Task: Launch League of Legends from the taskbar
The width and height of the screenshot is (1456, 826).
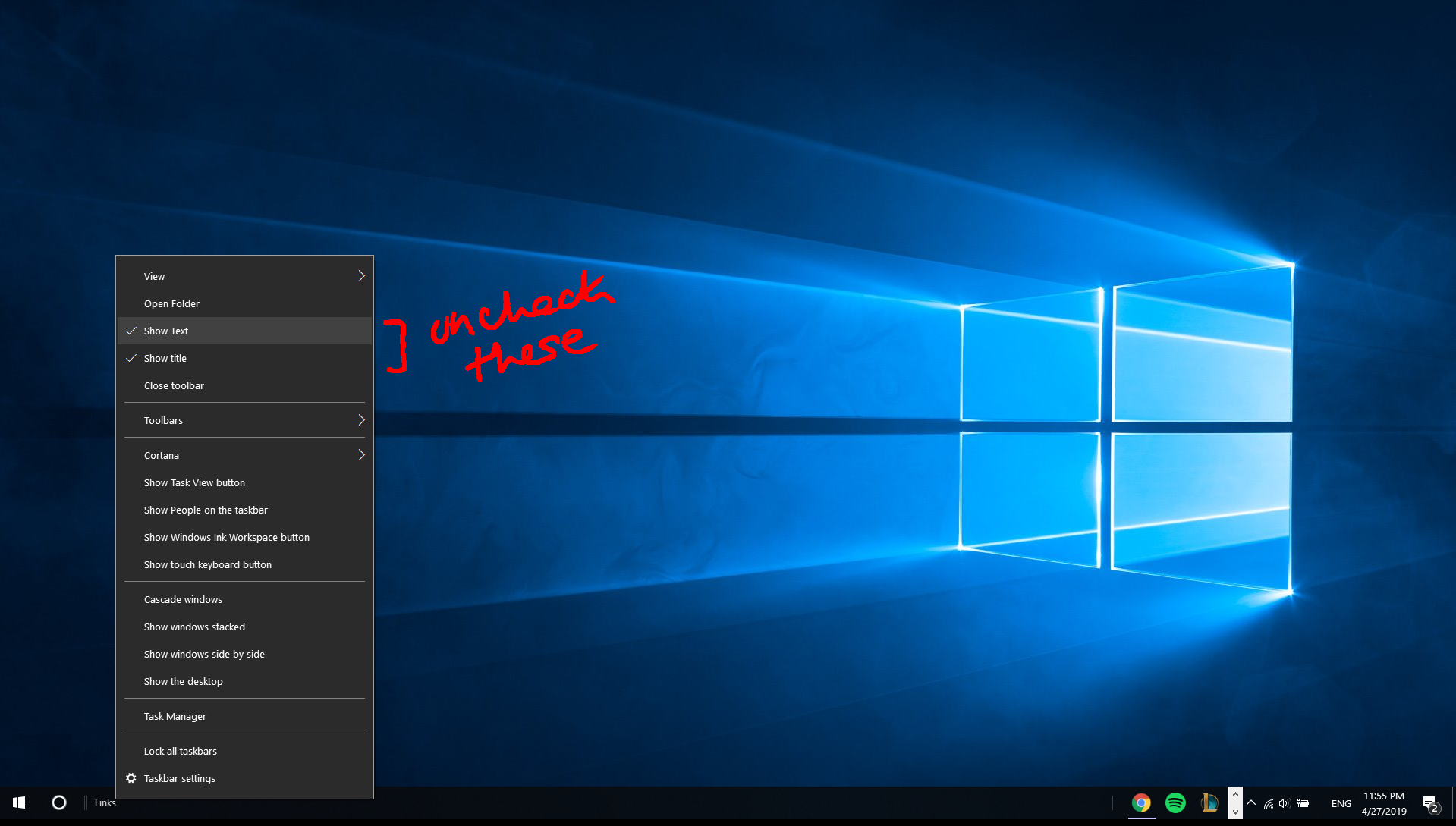Action: (x=1209, y=802)
